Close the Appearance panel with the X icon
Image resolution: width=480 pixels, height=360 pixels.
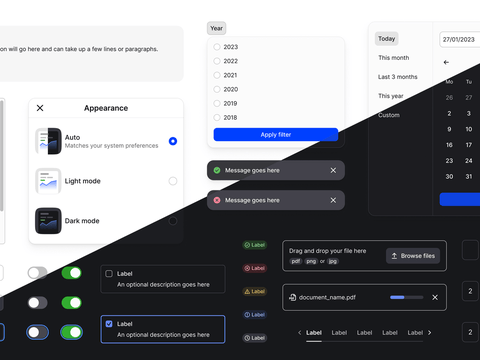40,108
